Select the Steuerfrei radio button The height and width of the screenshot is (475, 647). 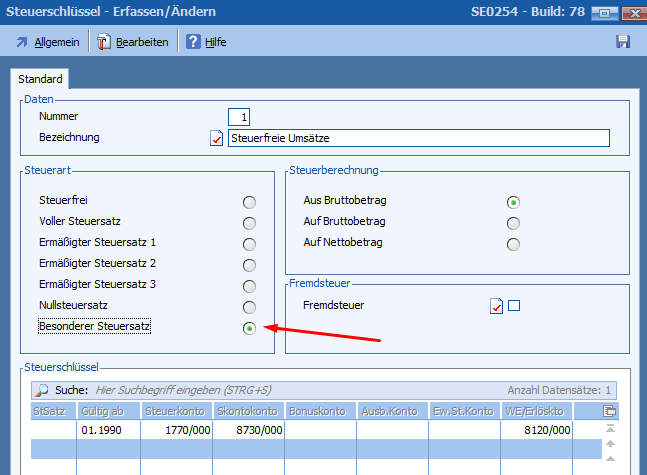(x=249, y=202)
